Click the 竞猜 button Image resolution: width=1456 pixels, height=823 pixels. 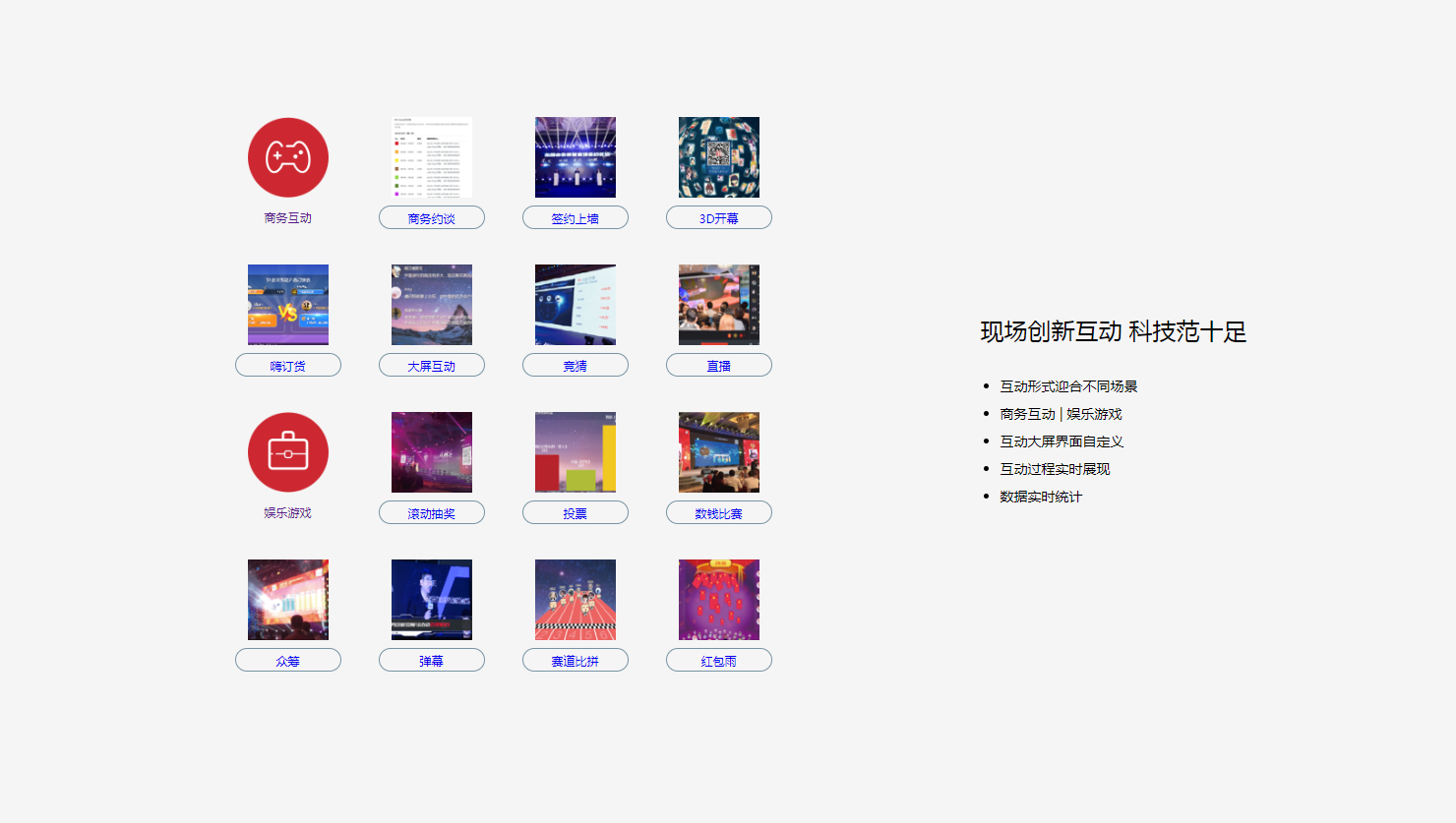coord(576,366)
